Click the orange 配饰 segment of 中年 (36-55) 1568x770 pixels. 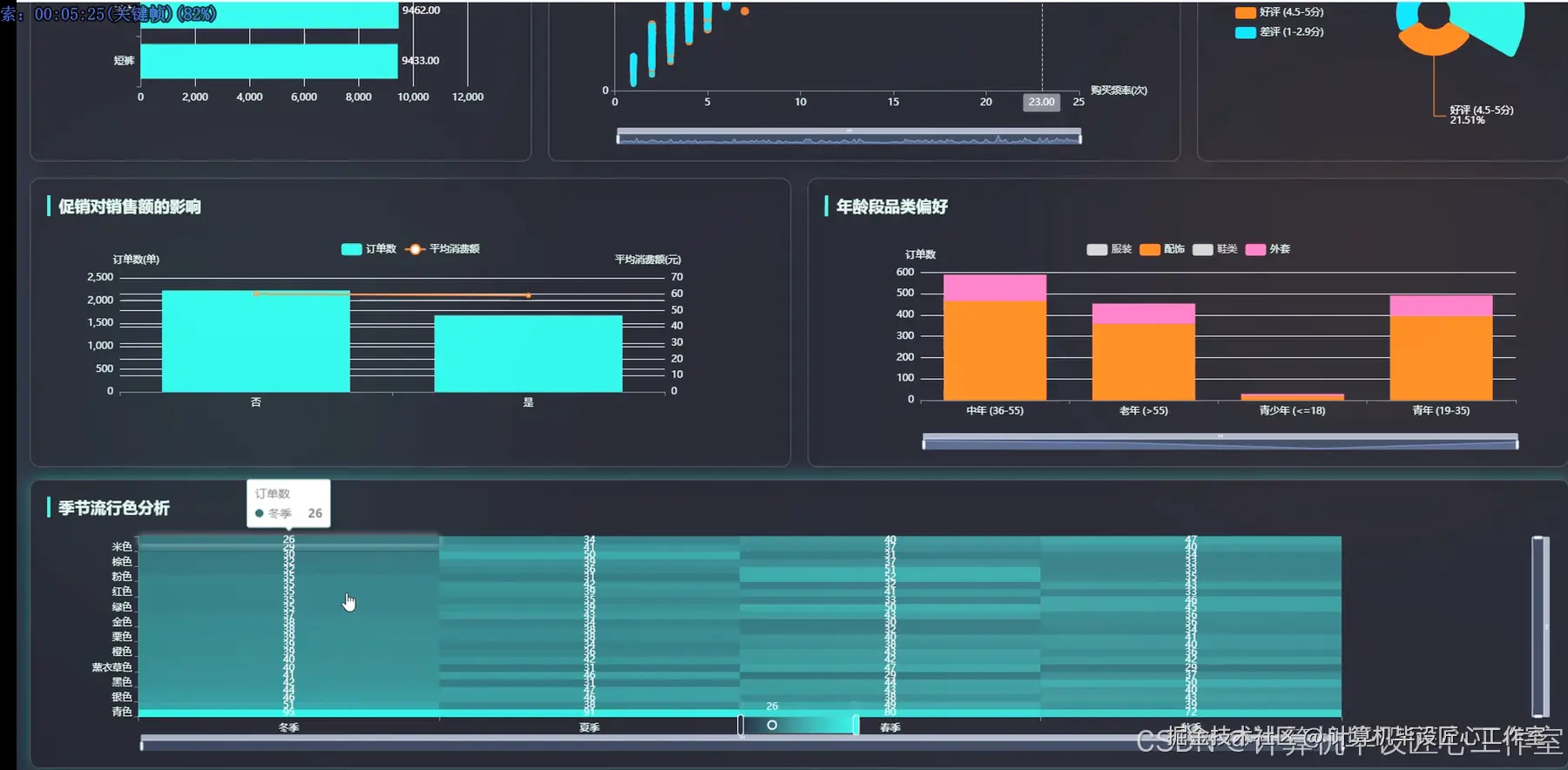coord(995,350)
